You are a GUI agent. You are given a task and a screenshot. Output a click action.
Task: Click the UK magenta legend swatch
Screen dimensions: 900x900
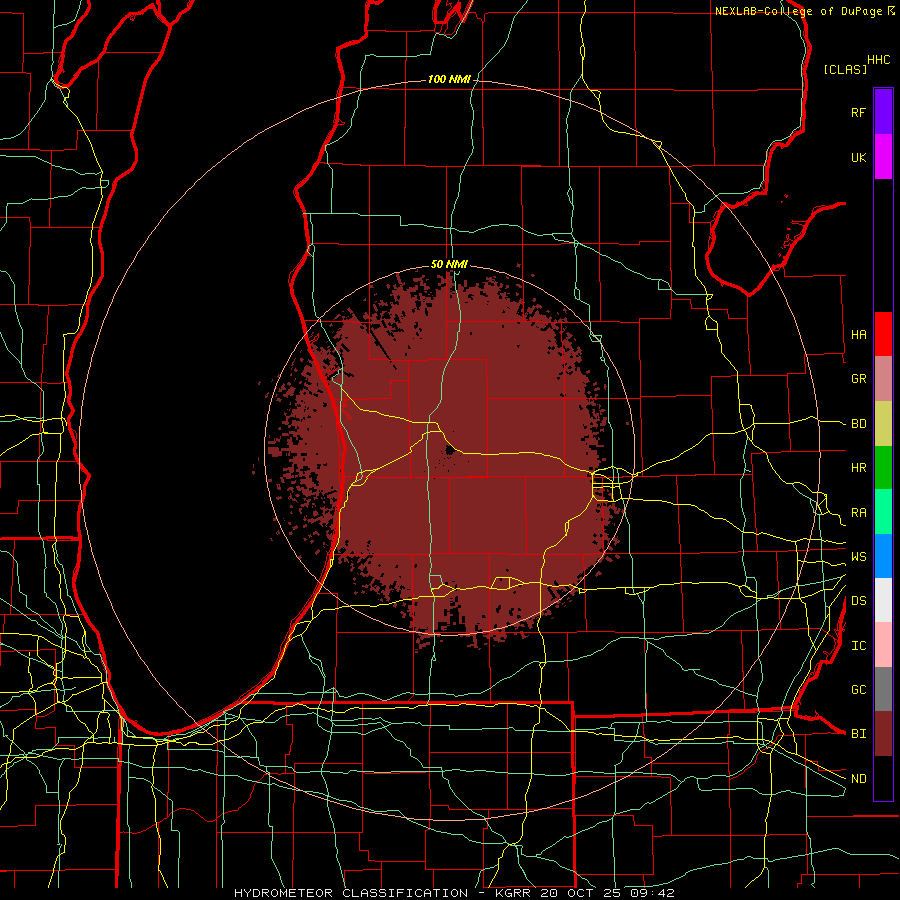pyautogui.click(x=883, y=157)
